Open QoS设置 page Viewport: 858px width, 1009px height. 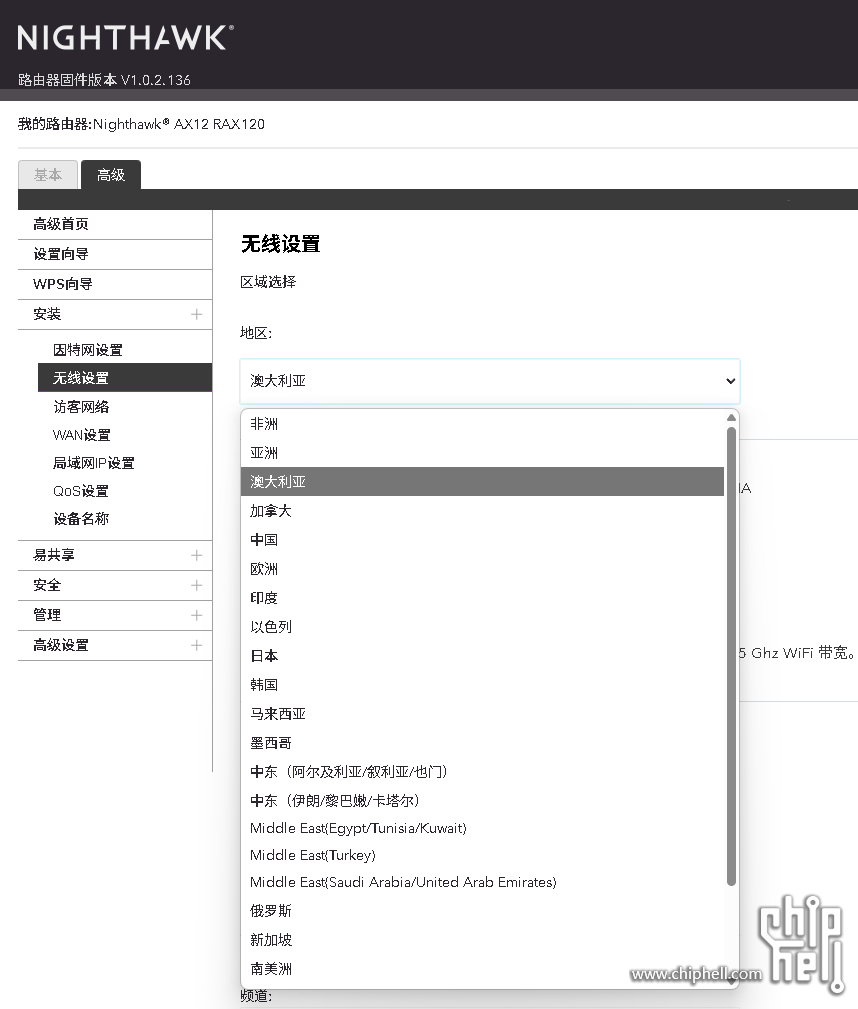81,491
